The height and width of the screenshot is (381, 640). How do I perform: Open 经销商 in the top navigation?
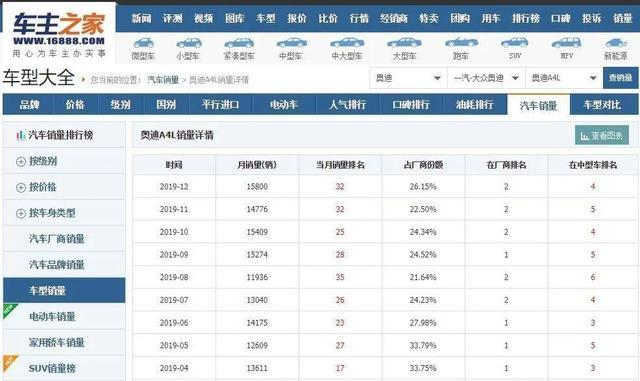[394, 18]
